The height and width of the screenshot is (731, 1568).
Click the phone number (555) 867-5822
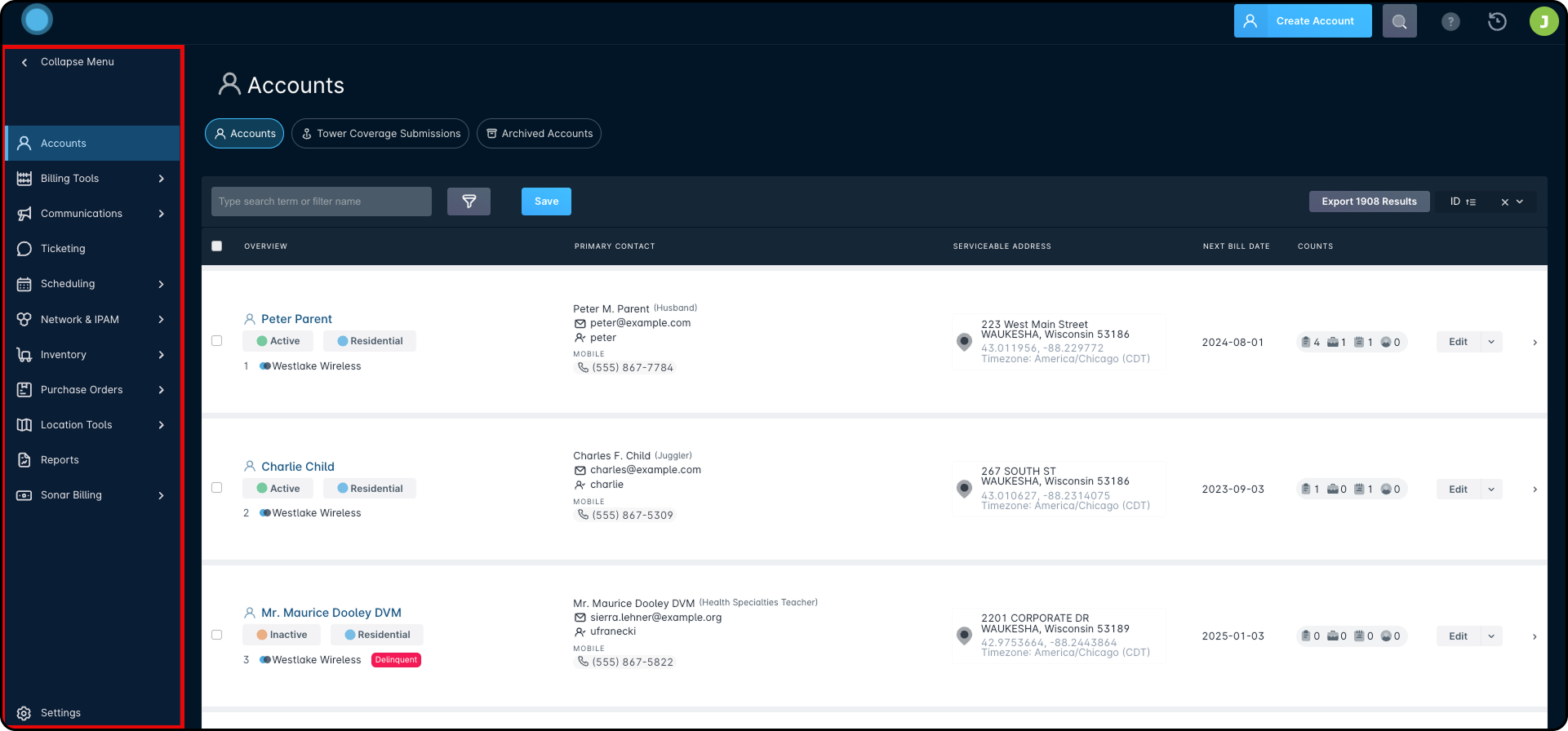[x=633, y=662]
